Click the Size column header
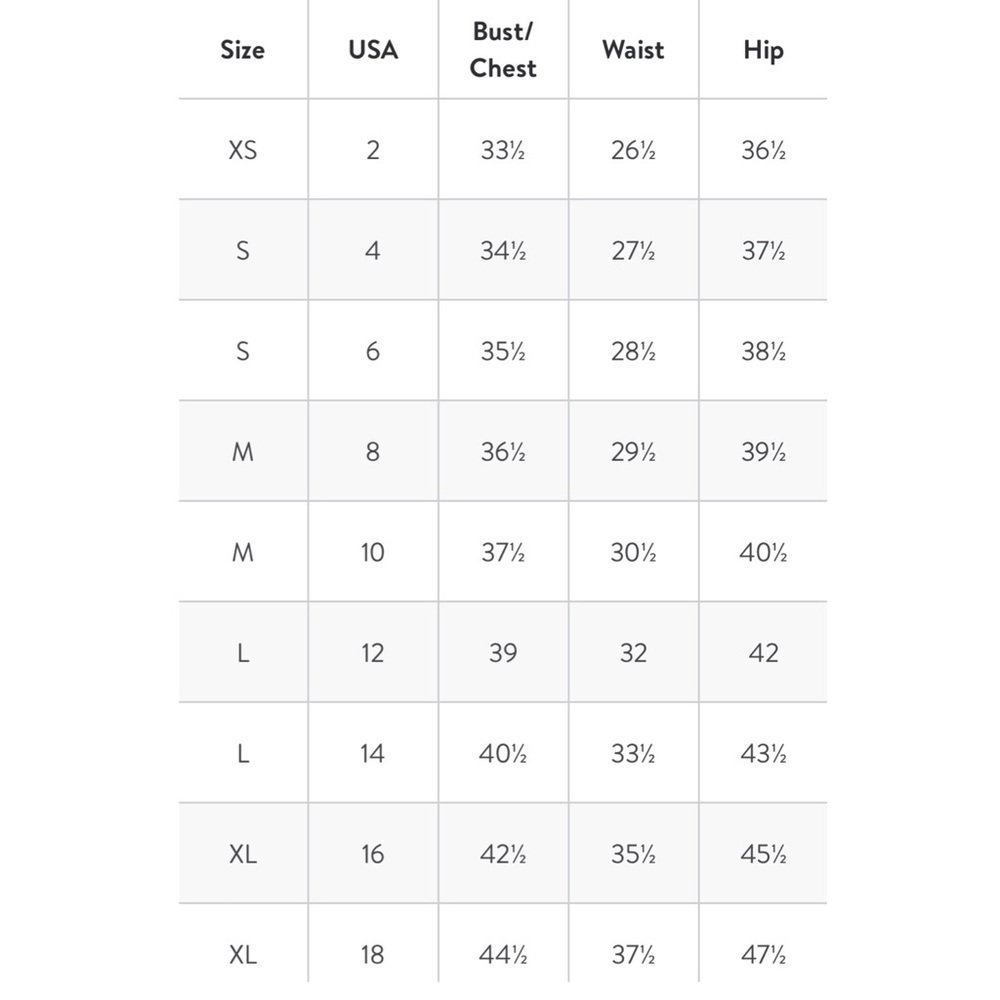This screenshot has height=1000, width=1000. [x=242, y=50]
